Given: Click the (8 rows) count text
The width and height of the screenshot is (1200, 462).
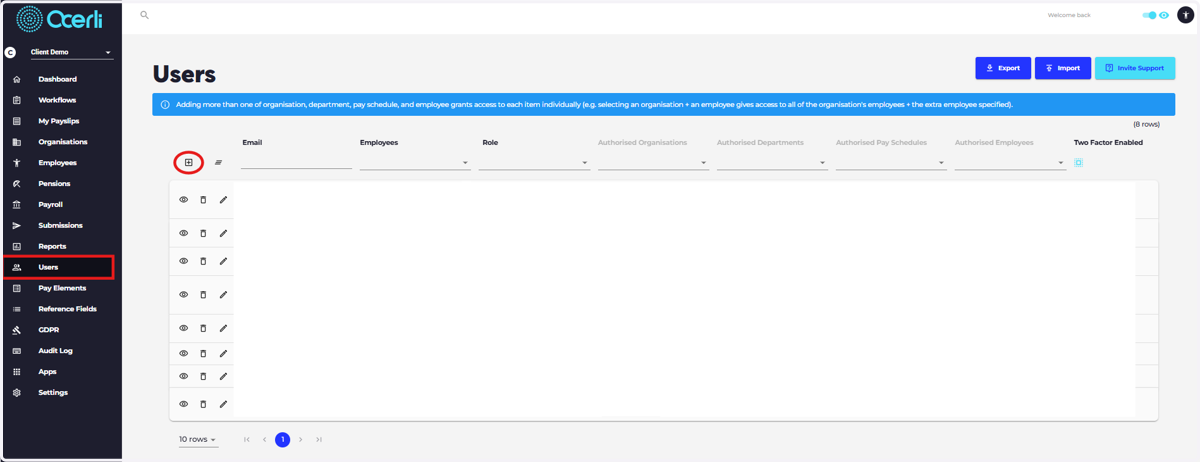Looking at the screenshot, I should pos(1146,125).
